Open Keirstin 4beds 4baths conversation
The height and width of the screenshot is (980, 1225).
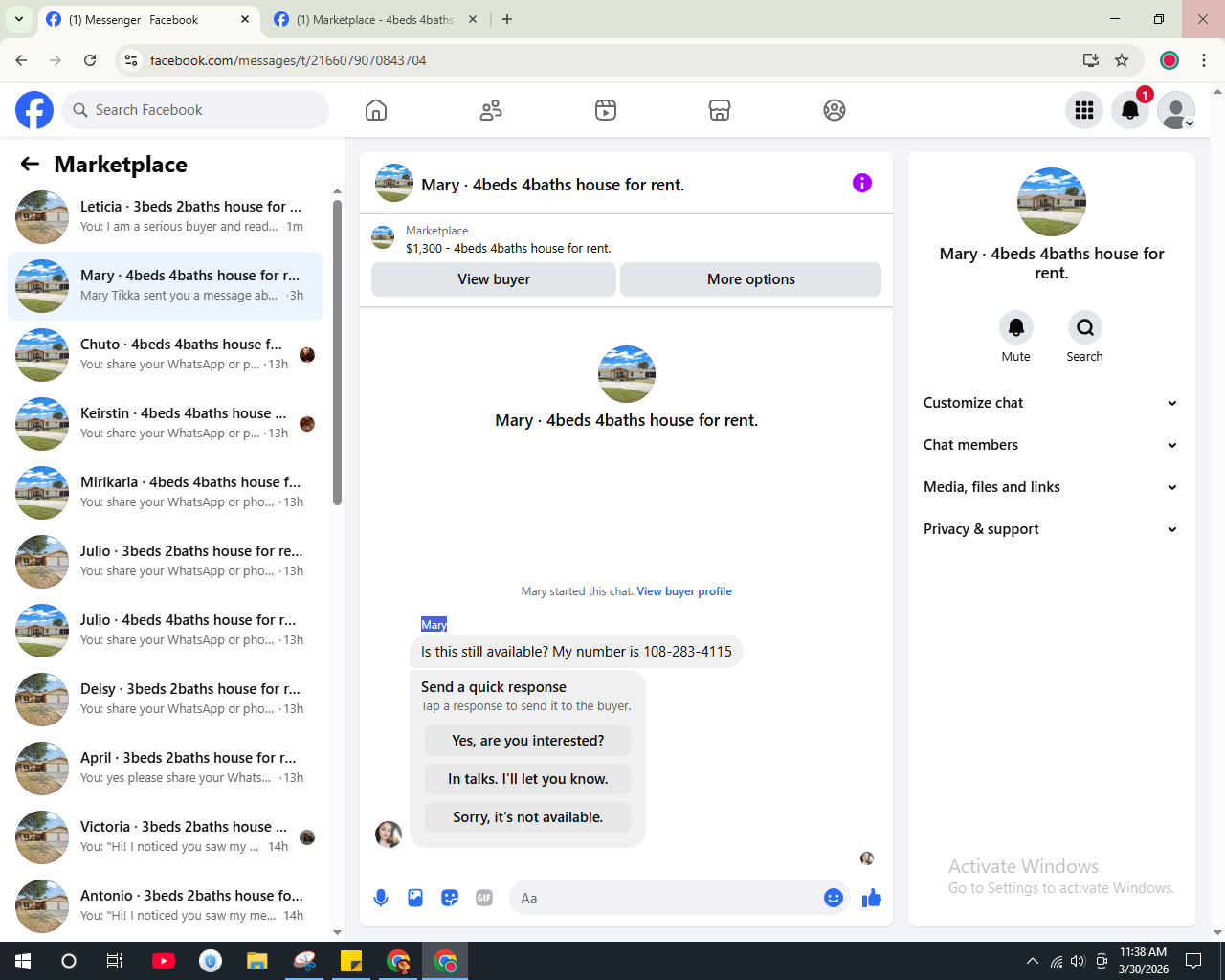tap(165, 423)
